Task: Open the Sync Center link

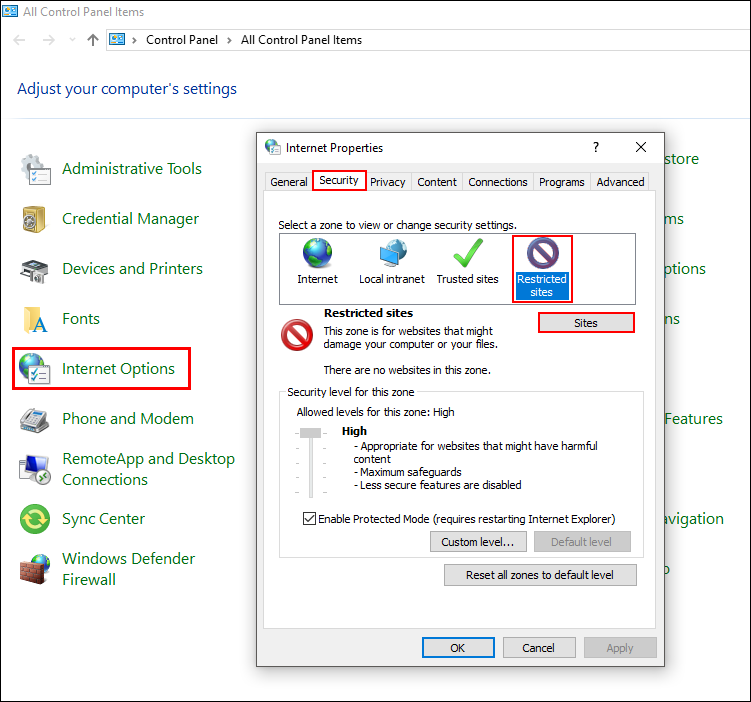Action: tap(103, 519)
